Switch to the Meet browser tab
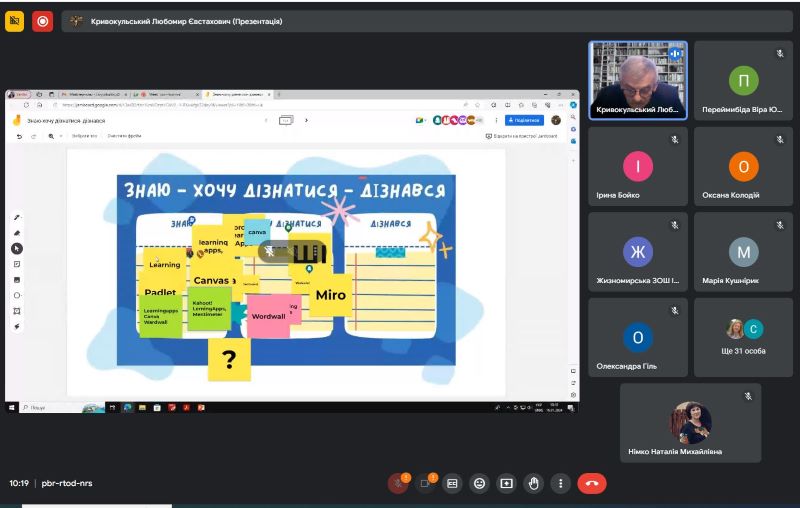Viewport: 800px width, 508px height. click(164, 94)
